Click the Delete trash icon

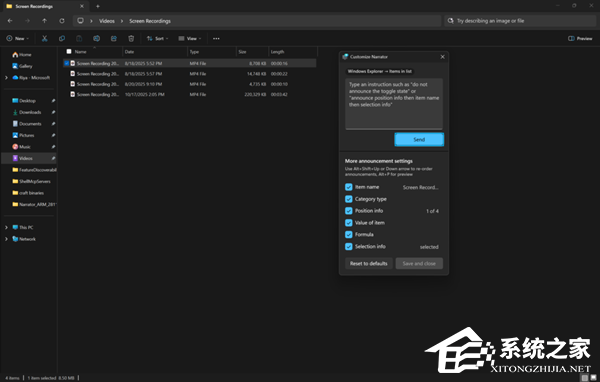(x=131, y=38)
